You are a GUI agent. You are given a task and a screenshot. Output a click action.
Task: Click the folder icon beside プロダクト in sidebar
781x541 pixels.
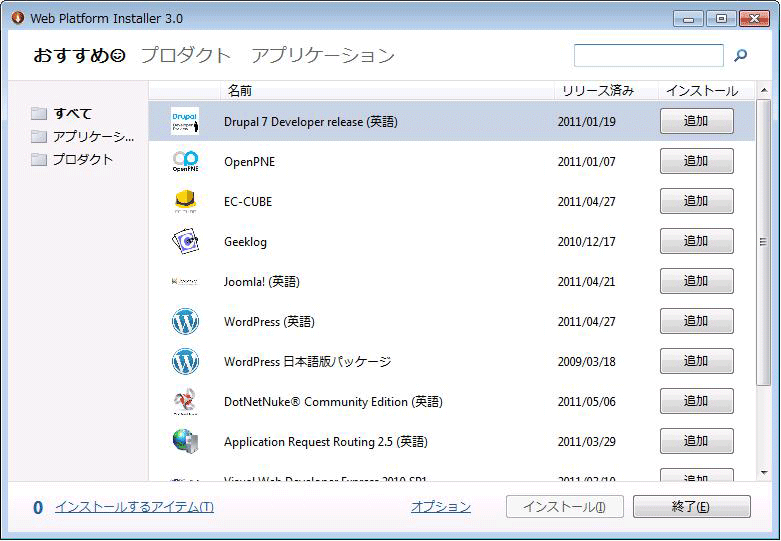(39, 159)
